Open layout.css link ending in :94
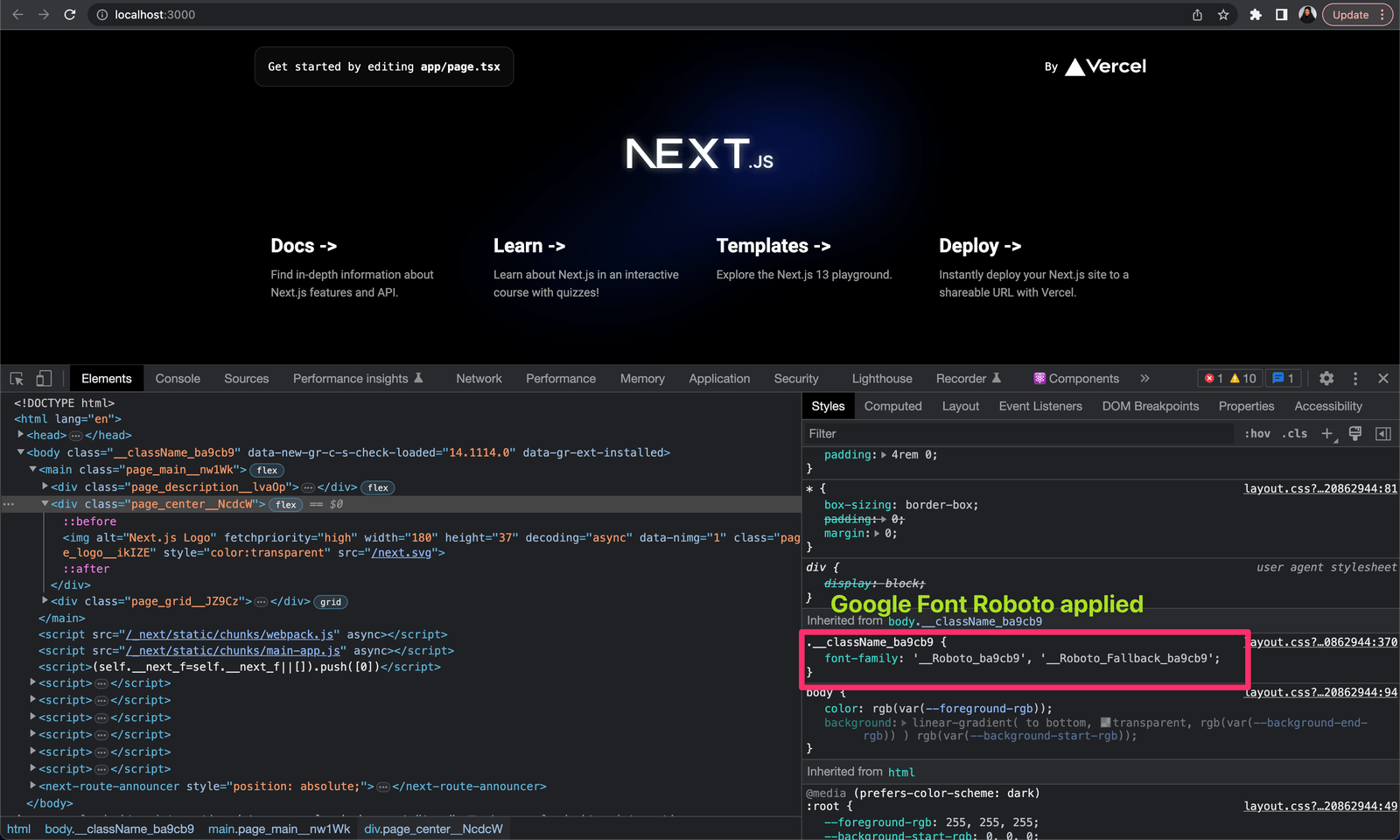The height and width of the screenshot is (840, 1400). click(x=1320, y=693)
